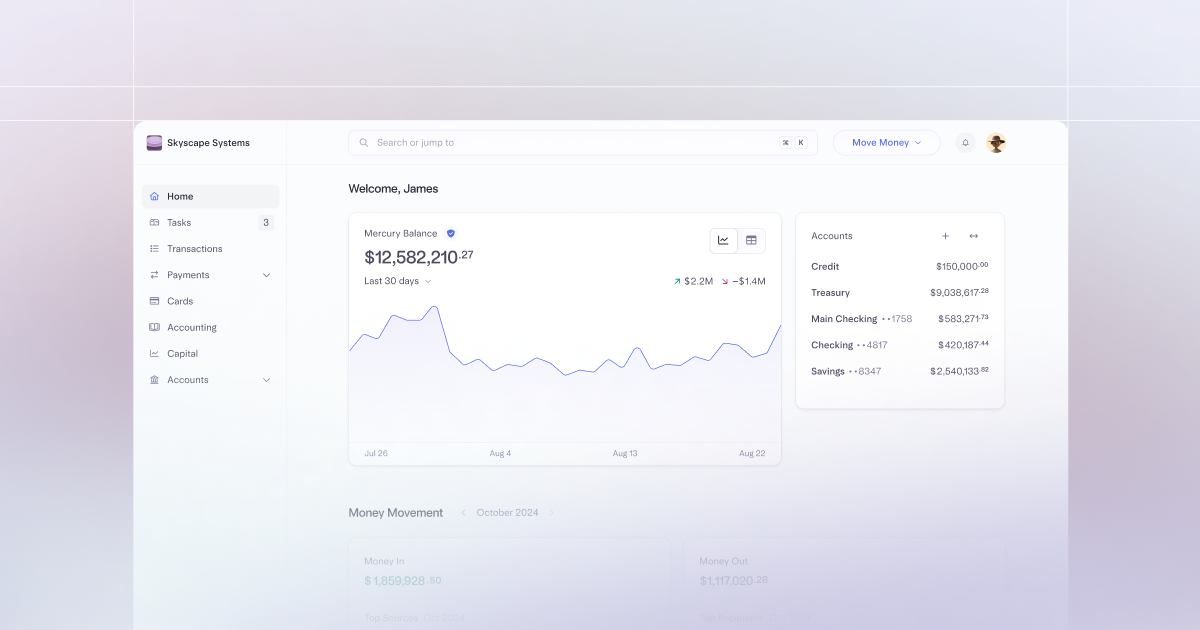Open Savings ••8347 account
Image resolution: width=1200 pixels, height=630 pixels.
900,371
